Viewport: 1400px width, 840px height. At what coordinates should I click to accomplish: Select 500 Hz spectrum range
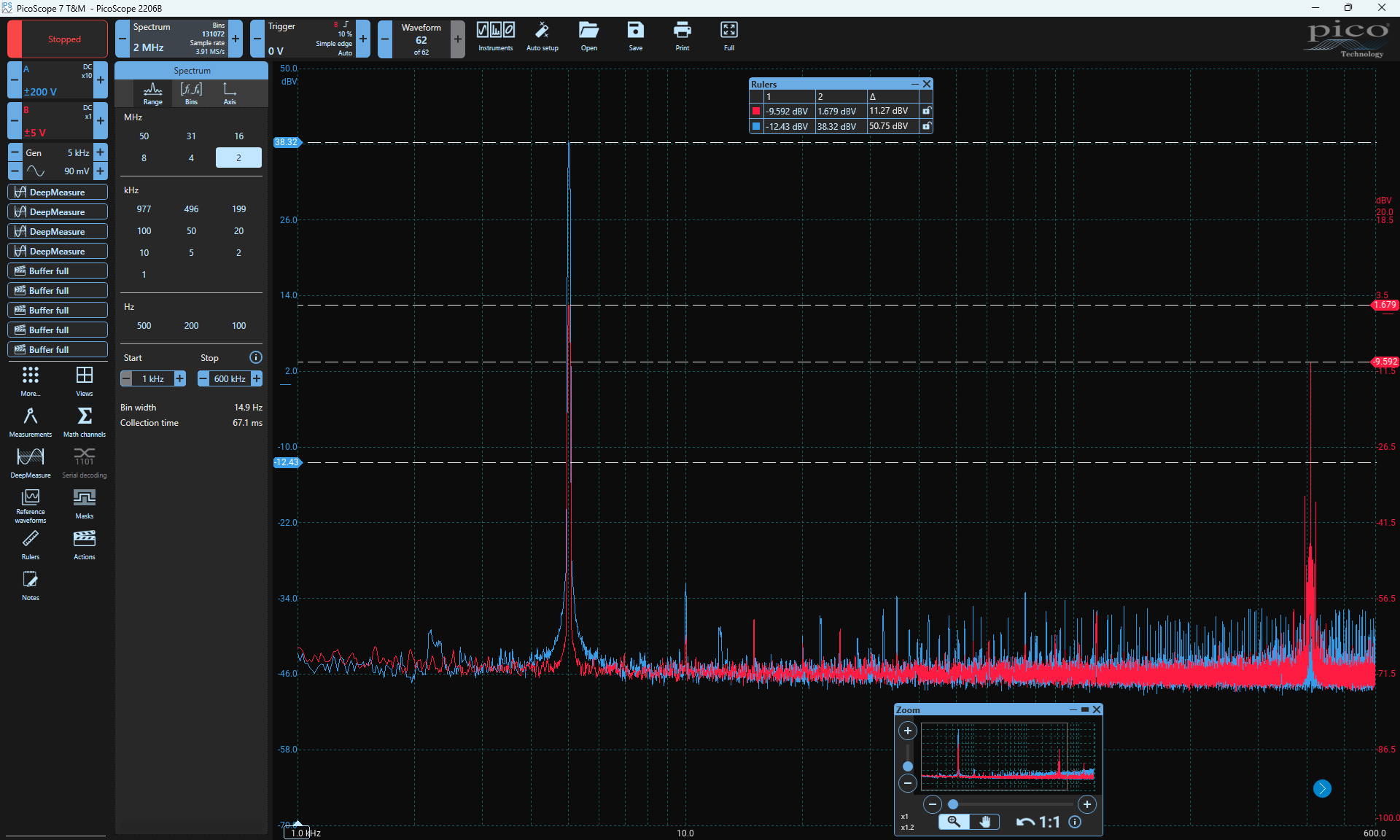[x=144, y=325]
